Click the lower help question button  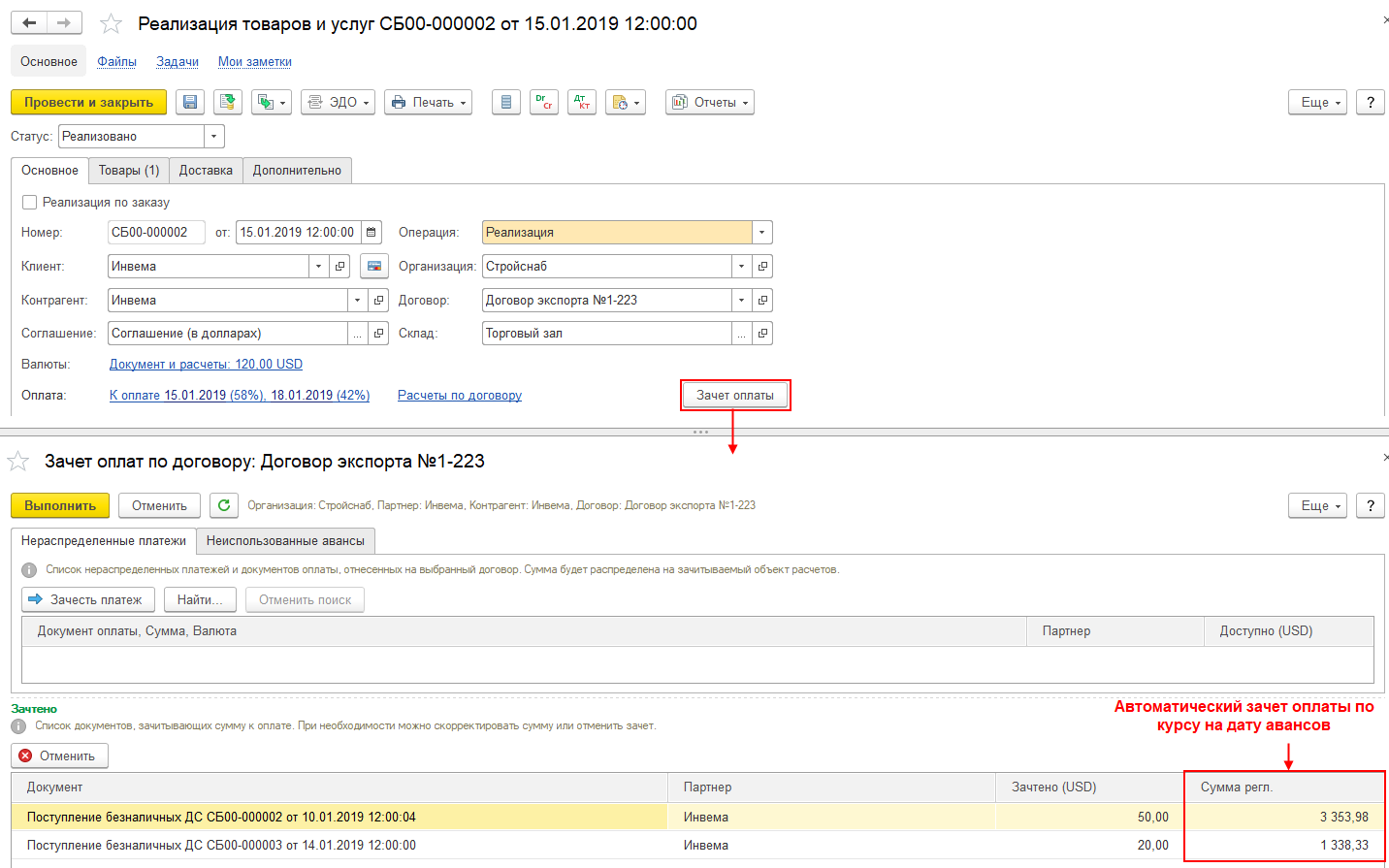click(1370, 505)
